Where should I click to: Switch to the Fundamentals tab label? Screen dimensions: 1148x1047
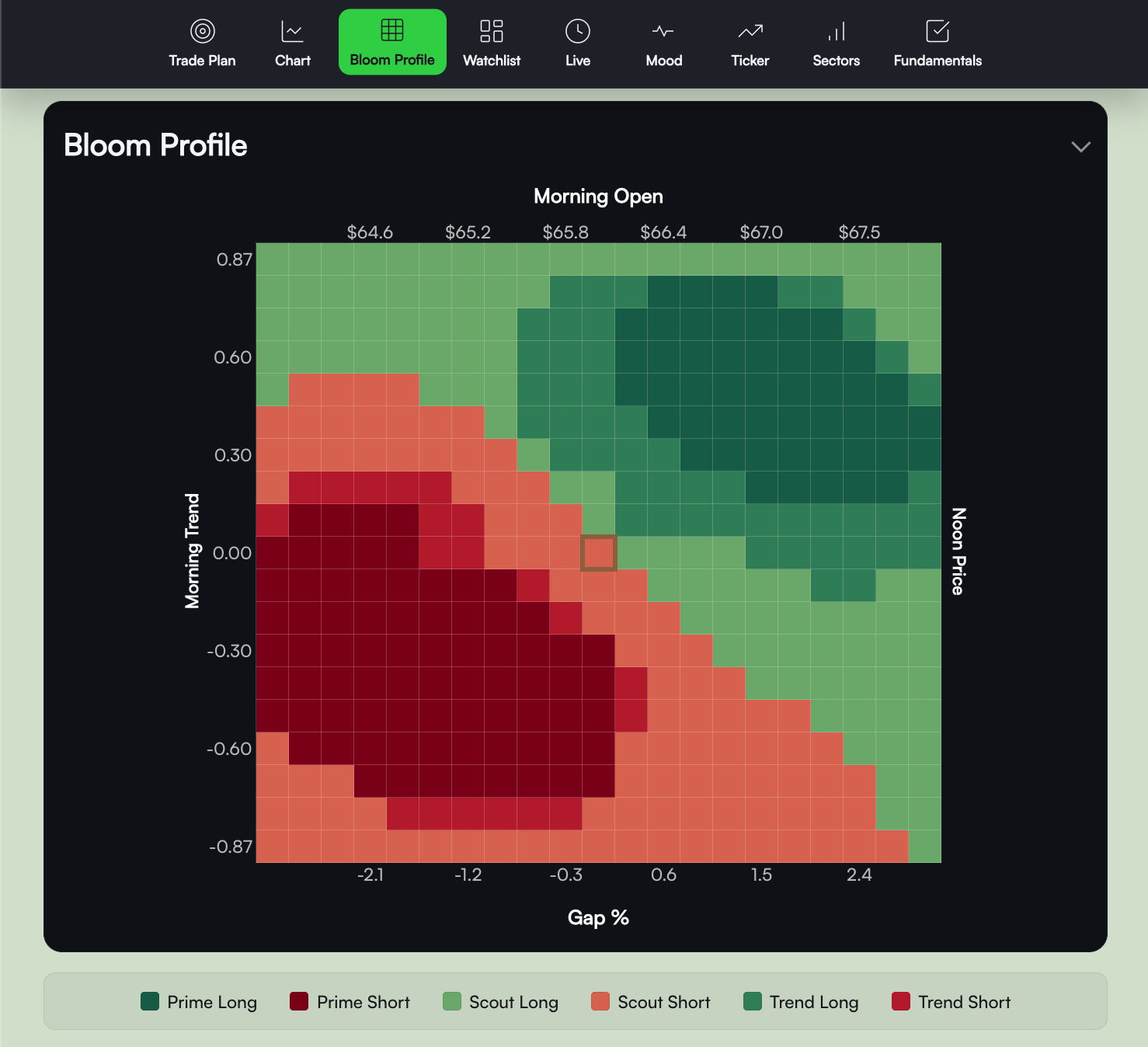tap(938, 61)
